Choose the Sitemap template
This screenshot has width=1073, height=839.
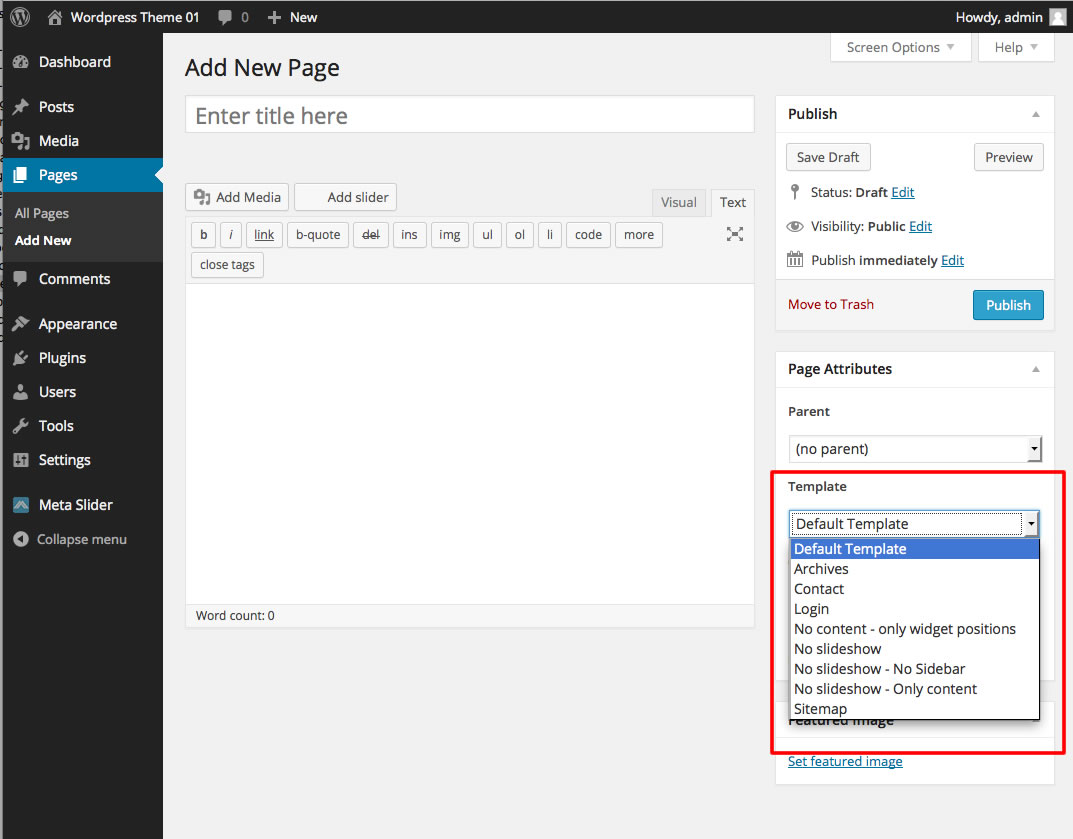point(914,709)
